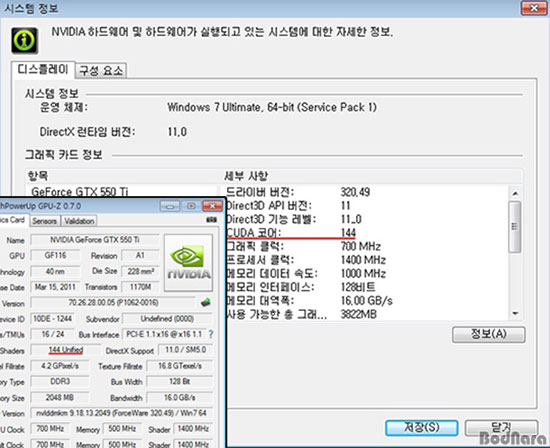This screenshot has width=550, height=448.
Task: Click Texture Fillrate field 16.8 GTexel/s
Action: click(x=180, y=366)
